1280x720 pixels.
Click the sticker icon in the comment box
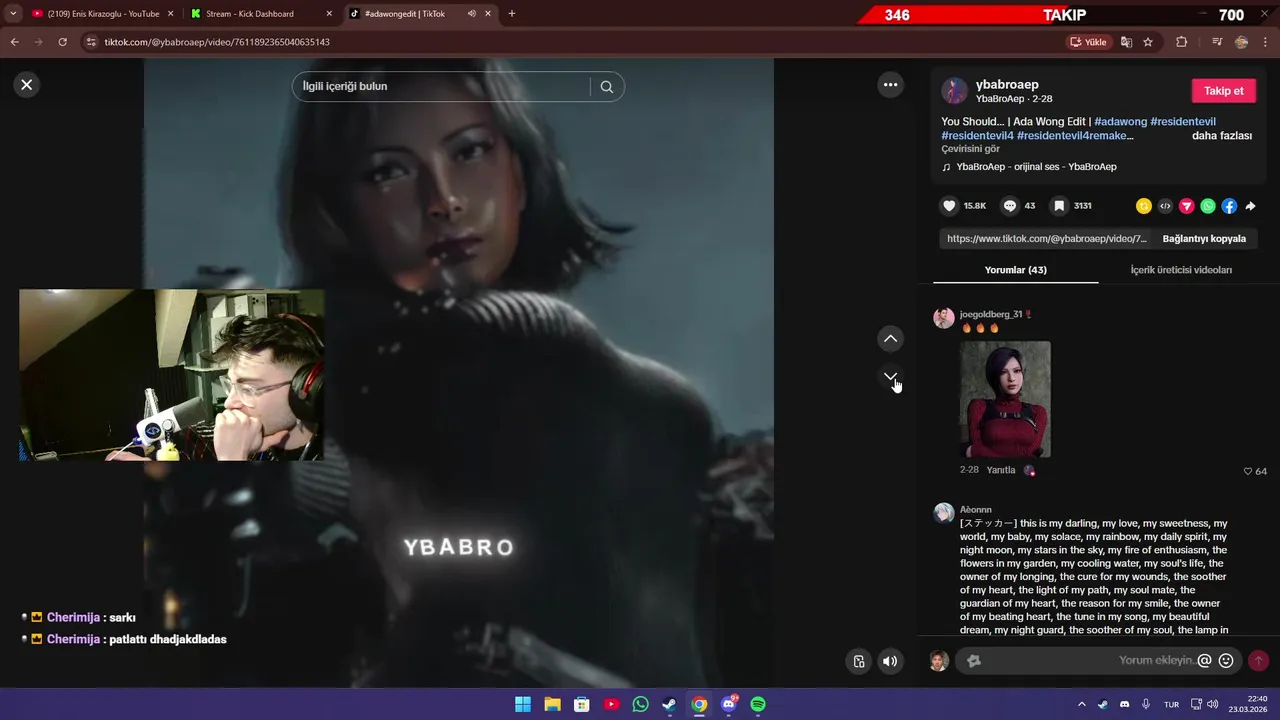coord(974,661)
